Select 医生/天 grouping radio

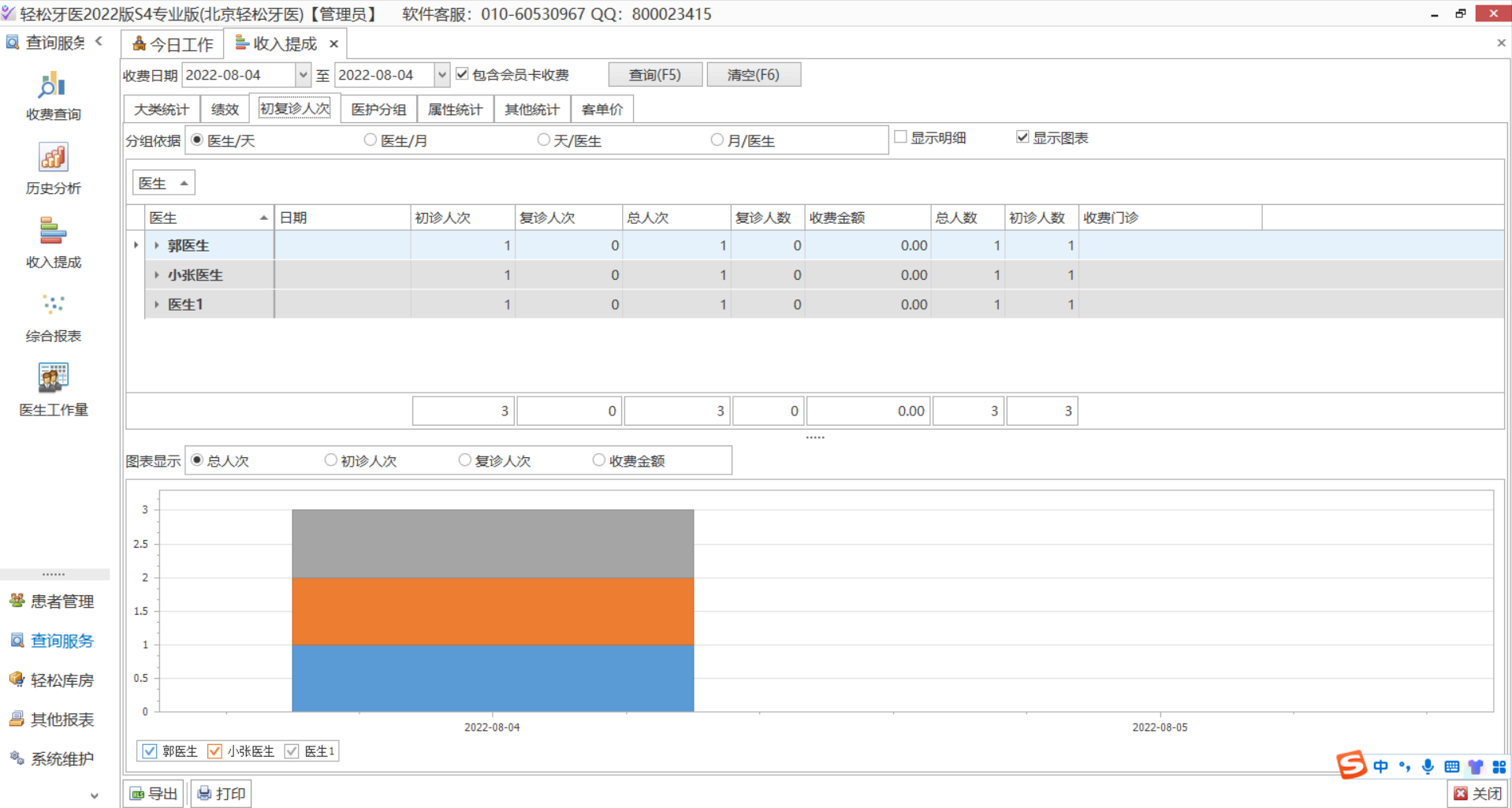click(197, 140)
